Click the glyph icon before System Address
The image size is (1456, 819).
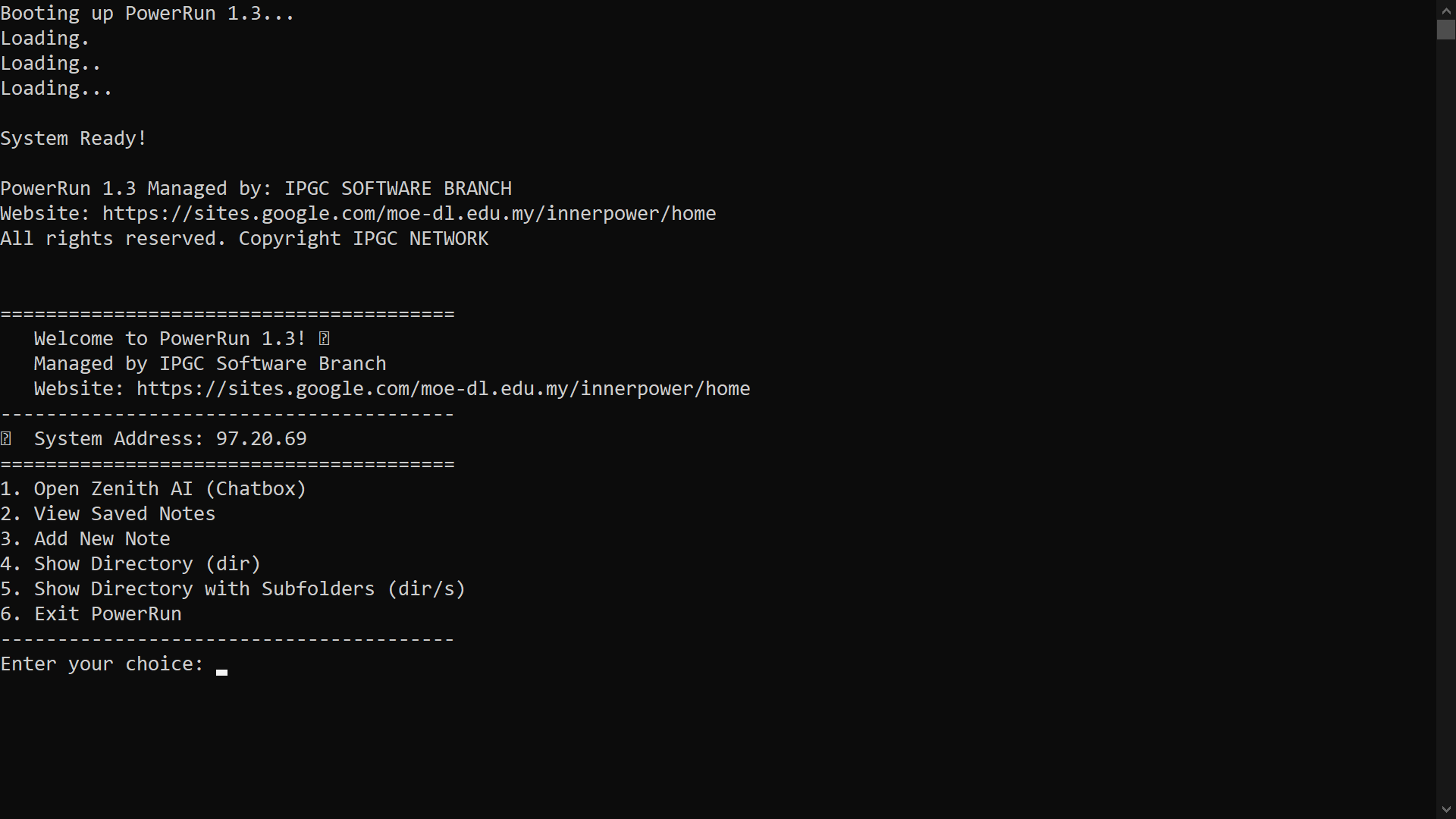pos(6,439)
